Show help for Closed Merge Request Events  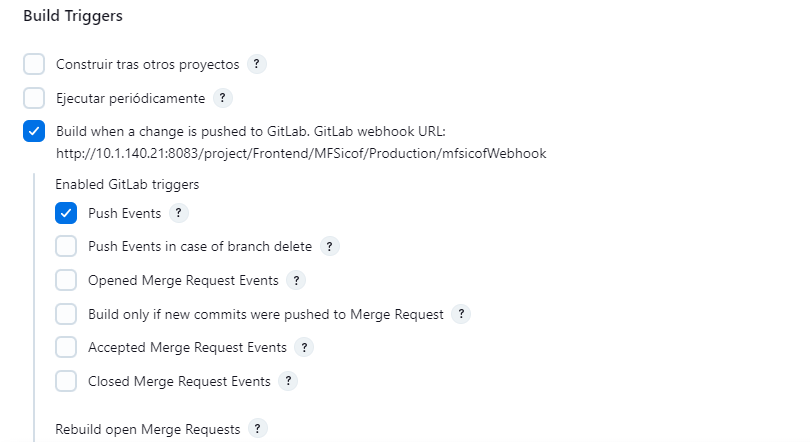[x=288, y=381]
